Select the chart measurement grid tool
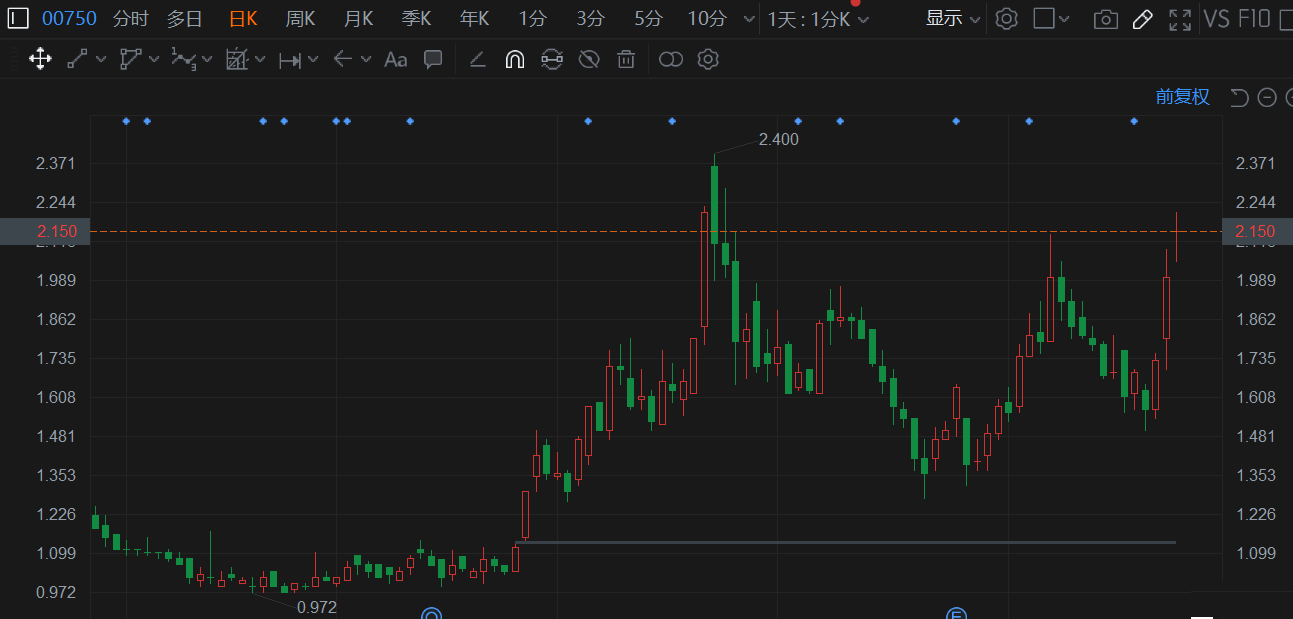Screen dimensions: 1293x619 point(237,59)
